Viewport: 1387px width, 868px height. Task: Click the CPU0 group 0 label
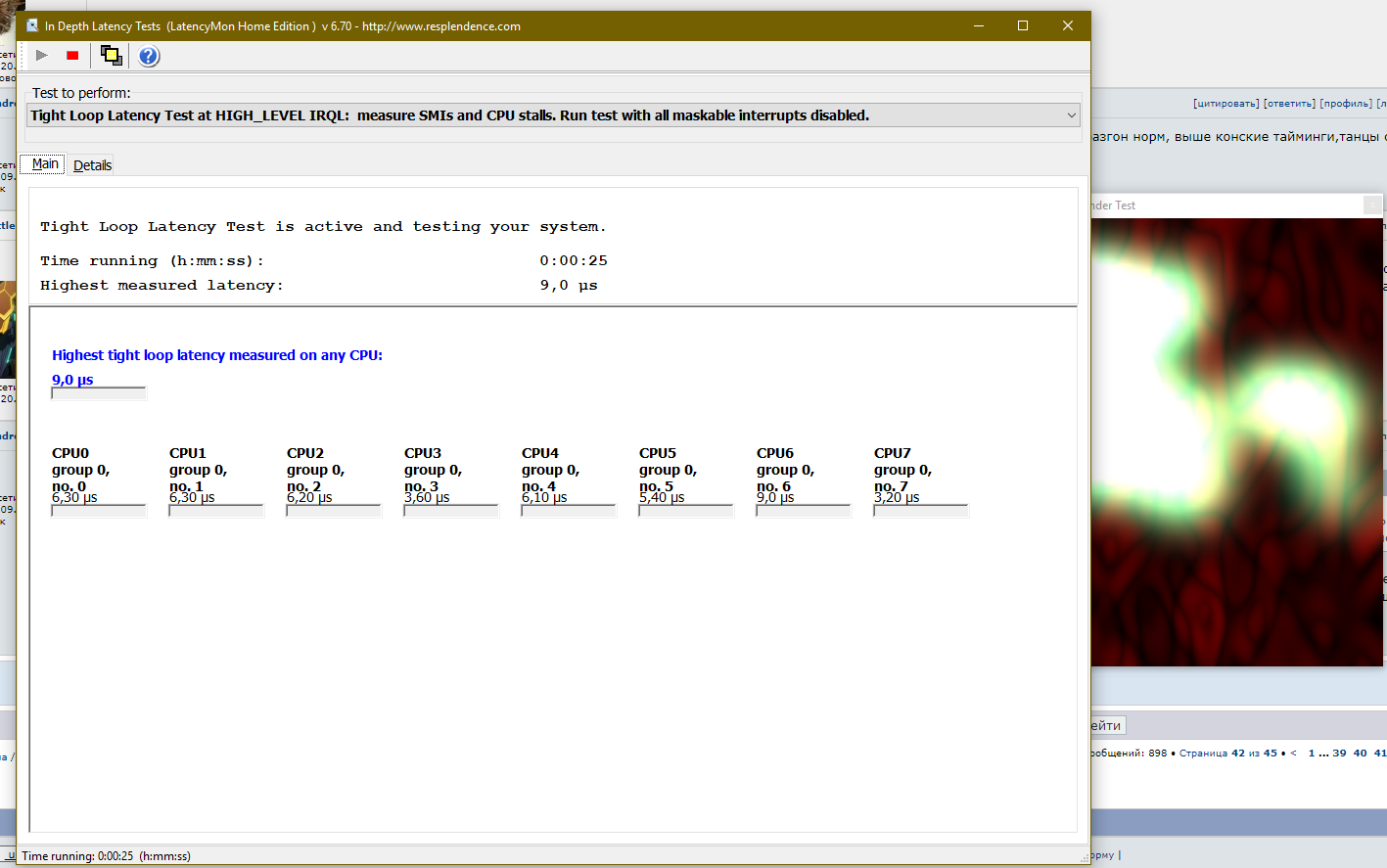(x=80, y=470)
